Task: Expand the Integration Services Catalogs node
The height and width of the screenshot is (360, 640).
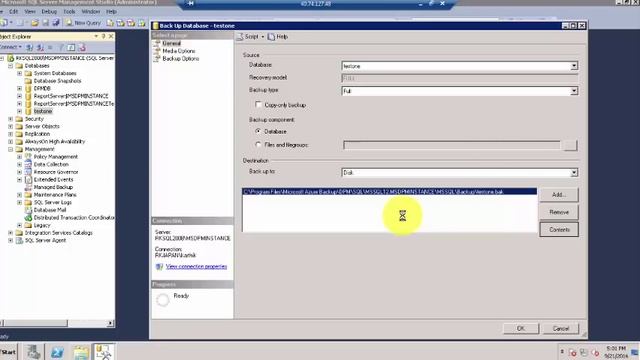Action: [x=11, y=233]
